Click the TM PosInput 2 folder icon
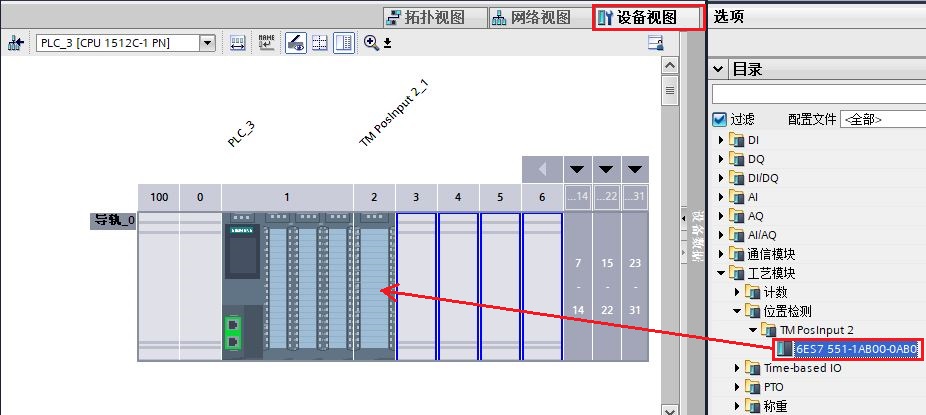The width and height of the screenshot is (926, 415). (x=768, y=330)
